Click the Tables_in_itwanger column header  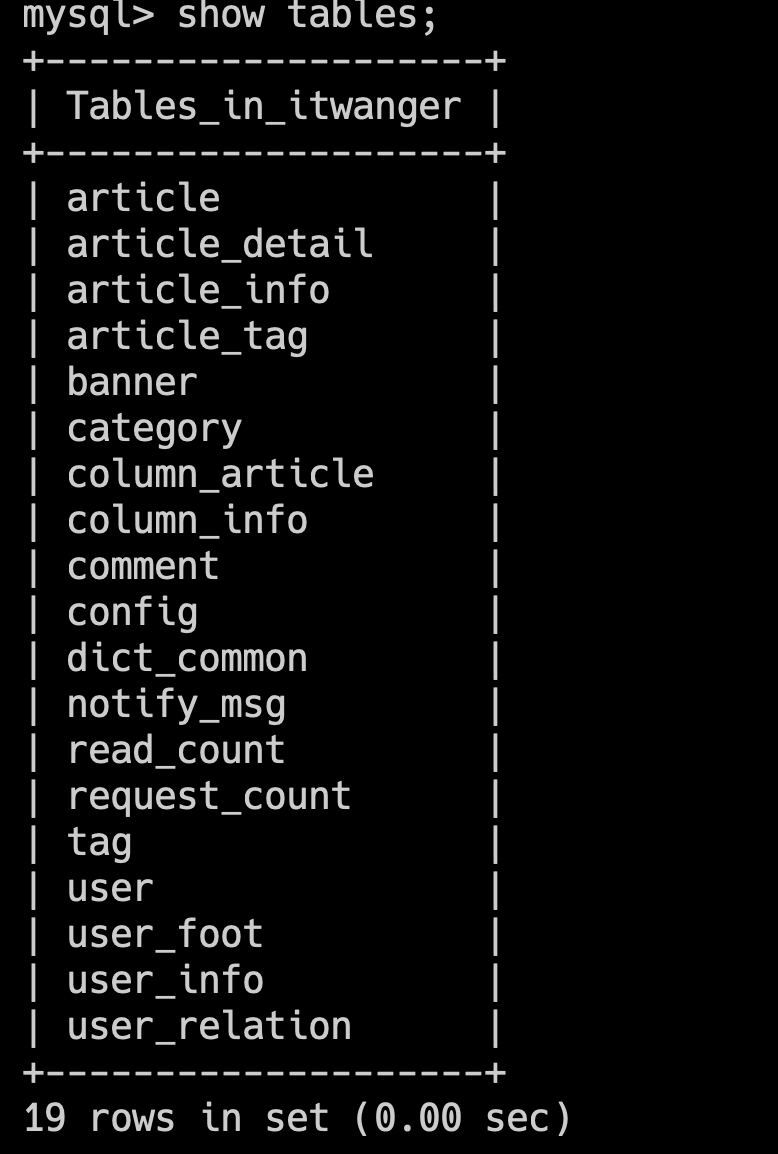click(264, 106)
